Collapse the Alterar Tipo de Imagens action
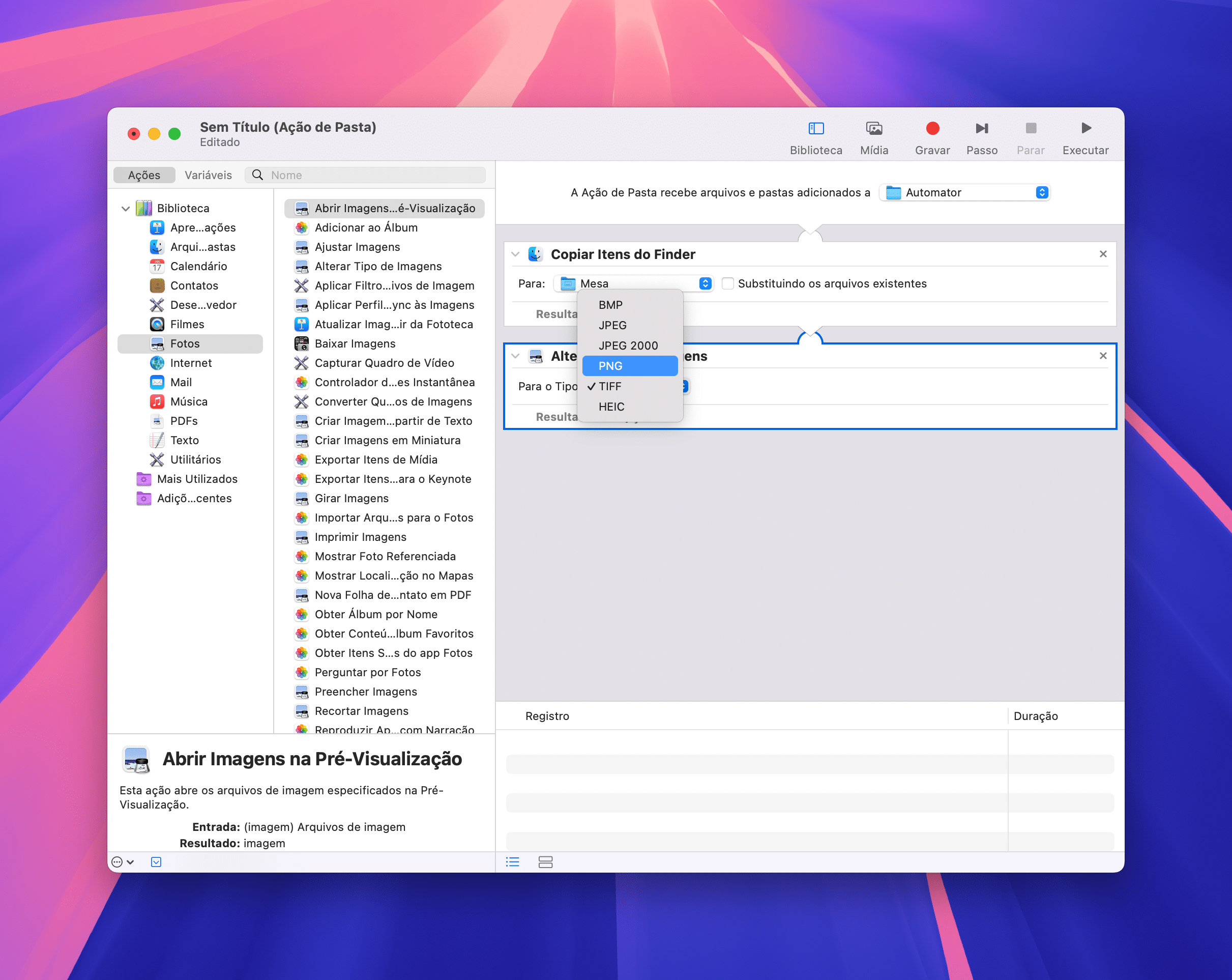1232x980 pixels. (x=515, y=356)
